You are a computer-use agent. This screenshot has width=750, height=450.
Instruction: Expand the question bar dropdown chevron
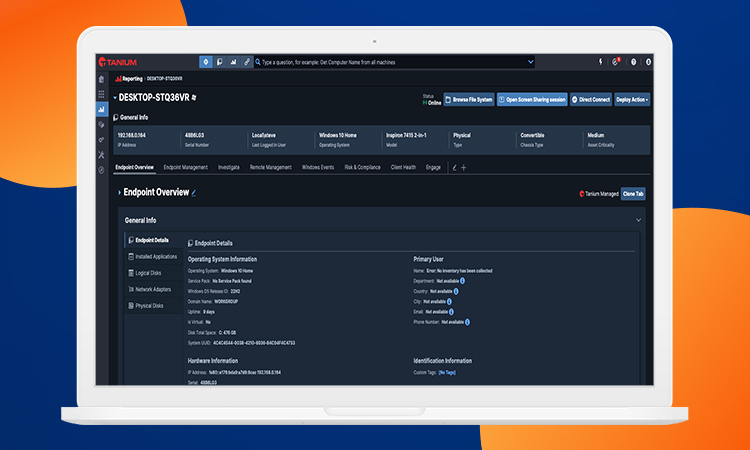tap(530, 62)
